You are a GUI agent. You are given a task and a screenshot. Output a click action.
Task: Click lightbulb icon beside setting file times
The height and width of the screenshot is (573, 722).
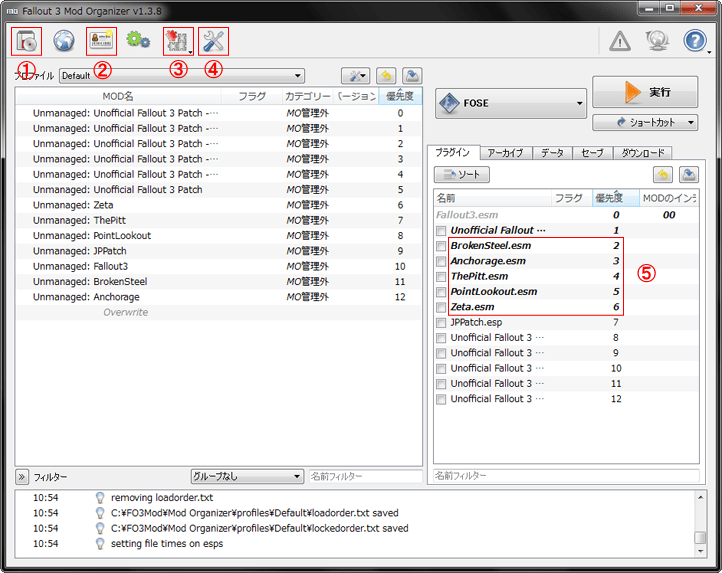pos(100,544)
